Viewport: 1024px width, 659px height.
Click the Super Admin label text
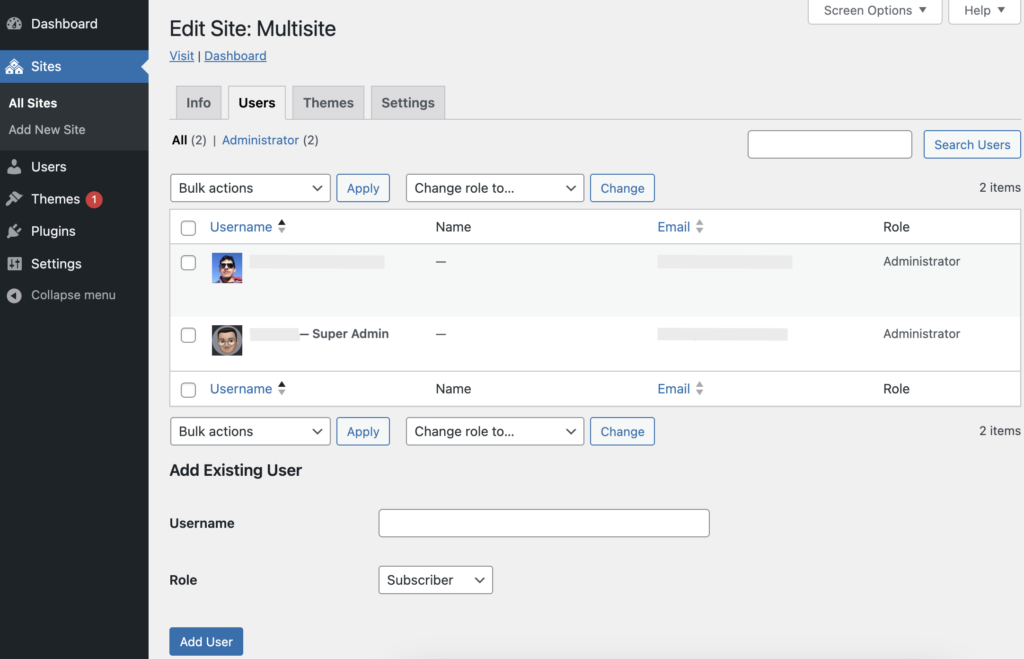[350, 334]
